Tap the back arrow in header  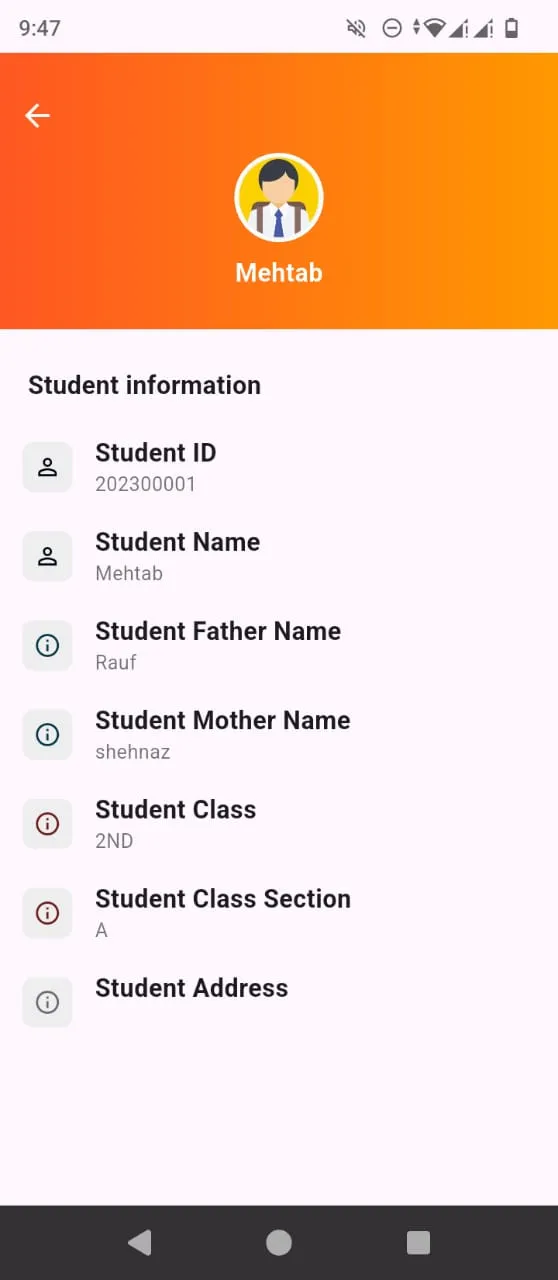(x=37, y=116)
